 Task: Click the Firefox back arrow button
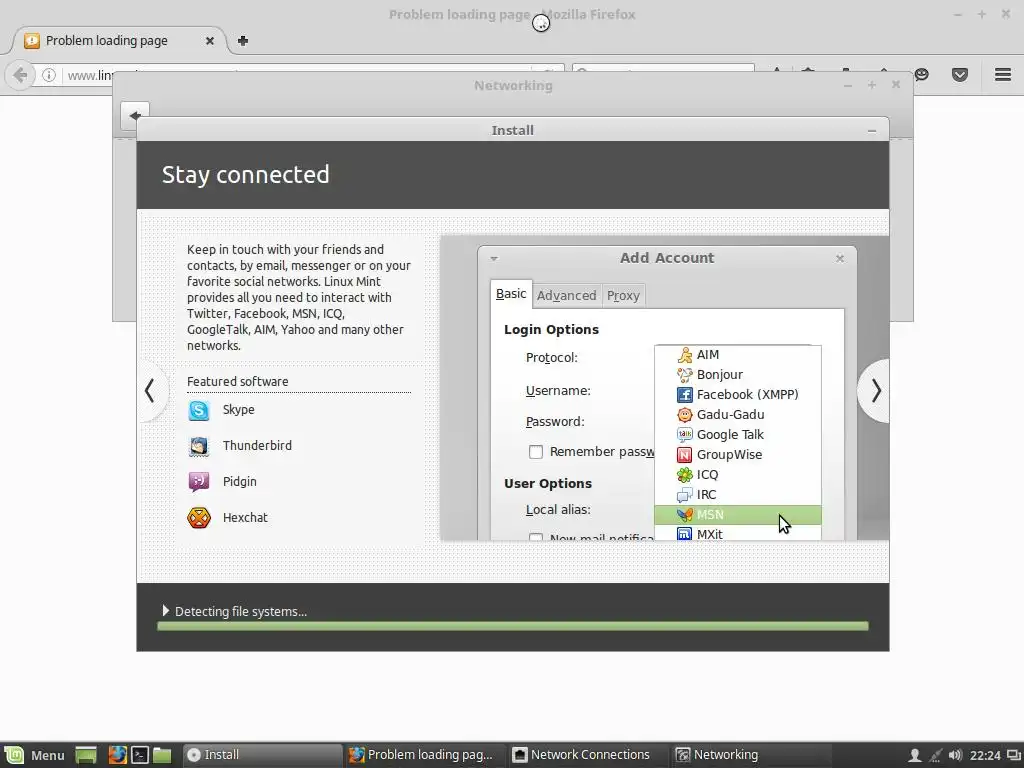[20, 75]
